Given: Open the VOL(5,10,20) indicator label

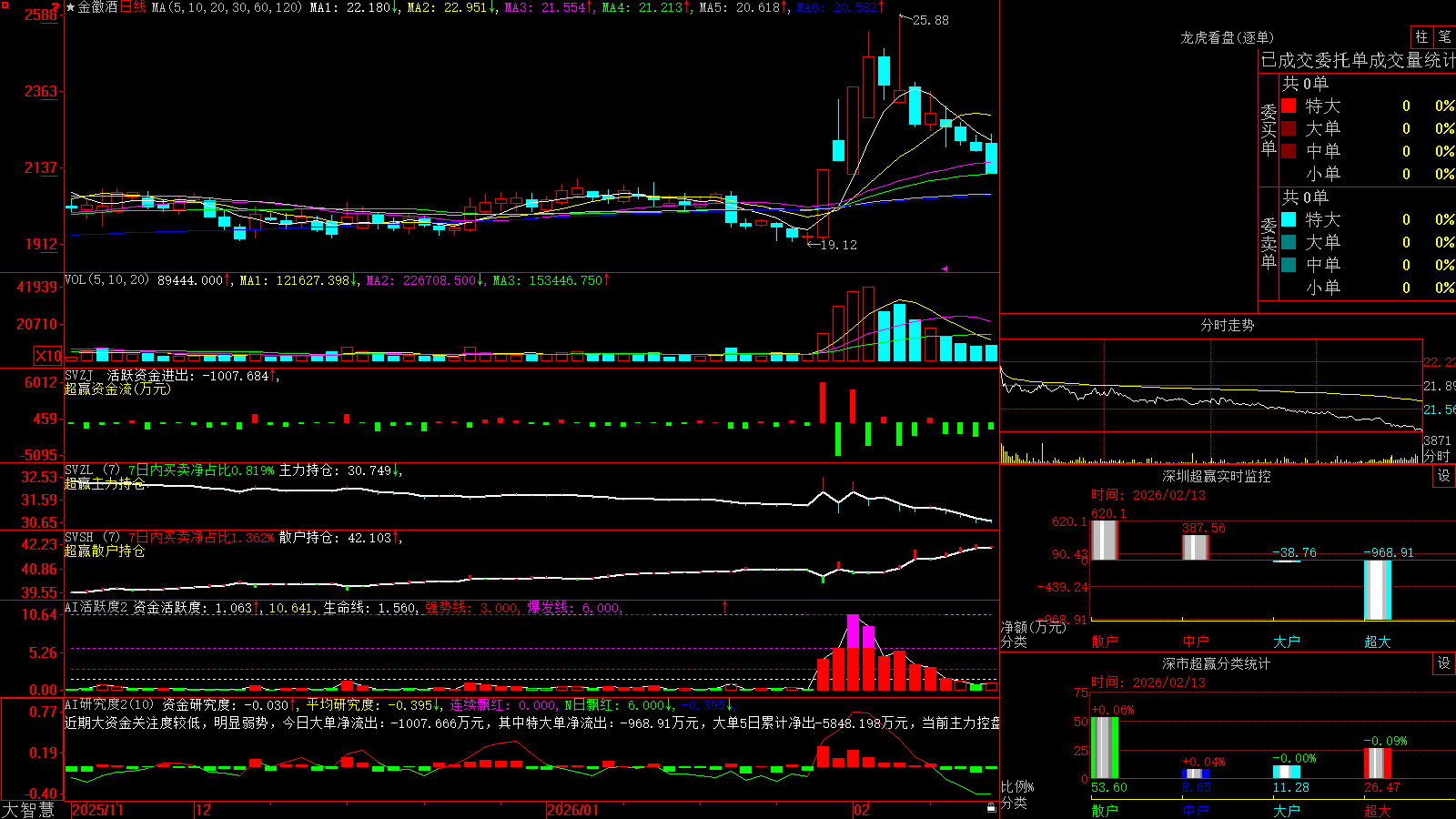Looking at the screenshot, I should click(106, 280).
